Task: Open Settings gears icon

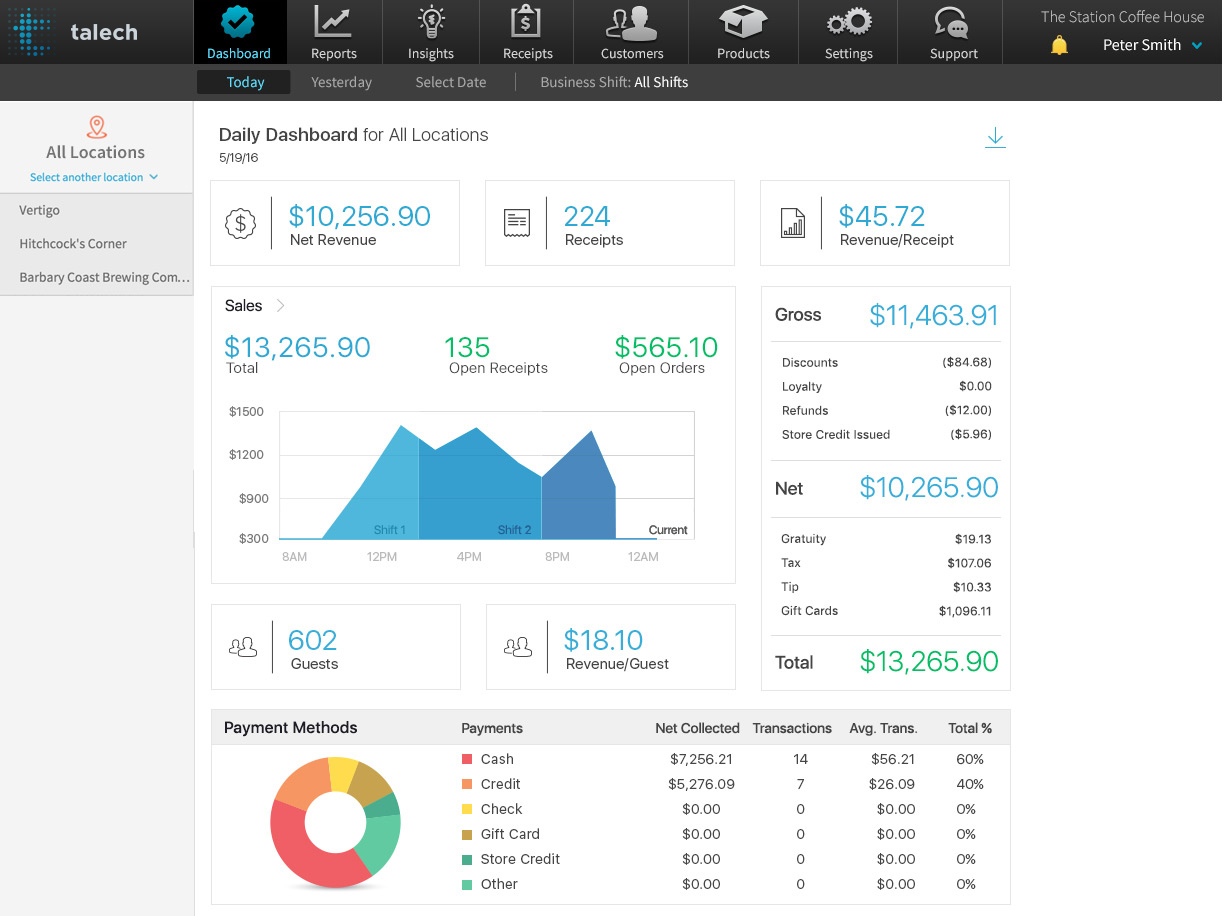Action: [848, 22]
